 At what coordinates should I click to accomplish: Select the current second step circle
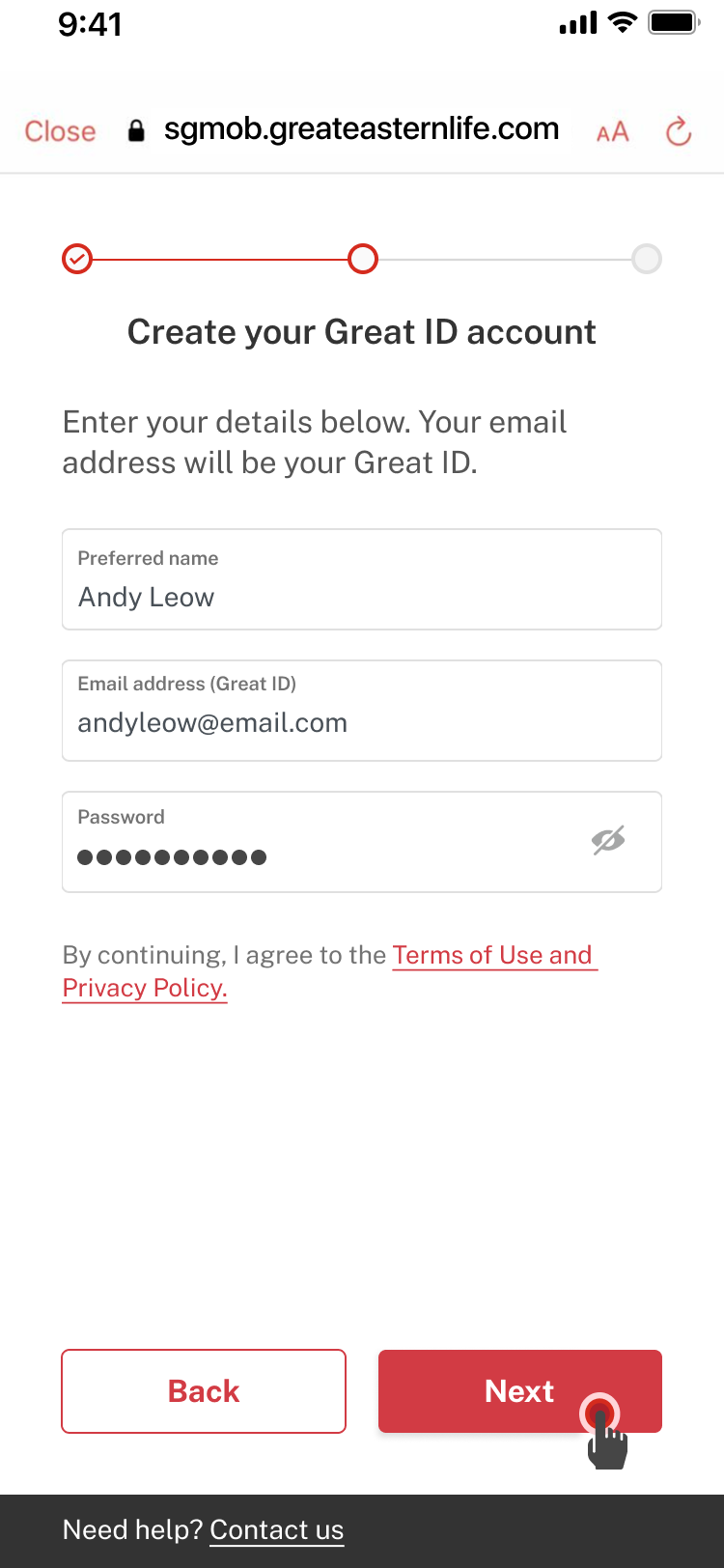click(363, 259)
